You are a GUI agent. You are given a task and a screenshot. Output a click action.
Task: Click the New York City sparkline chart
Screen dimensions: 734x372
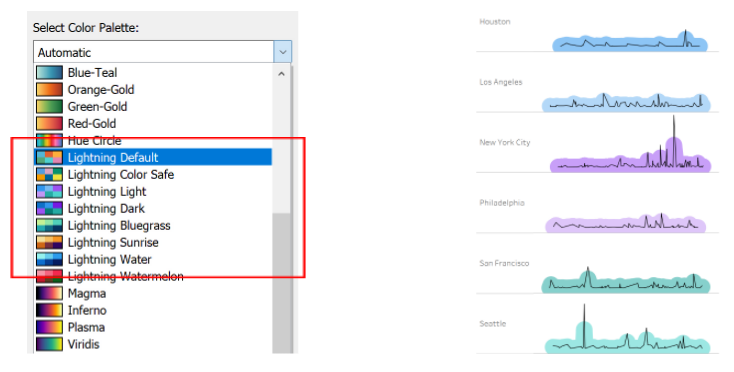631,144
